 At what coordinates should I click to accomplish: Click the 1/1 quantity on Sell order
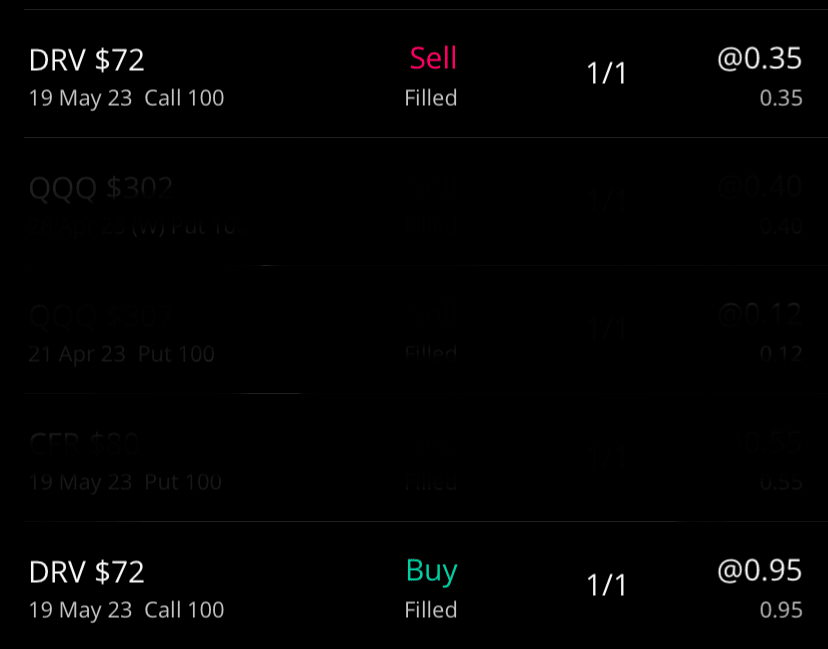coord(606,74)
